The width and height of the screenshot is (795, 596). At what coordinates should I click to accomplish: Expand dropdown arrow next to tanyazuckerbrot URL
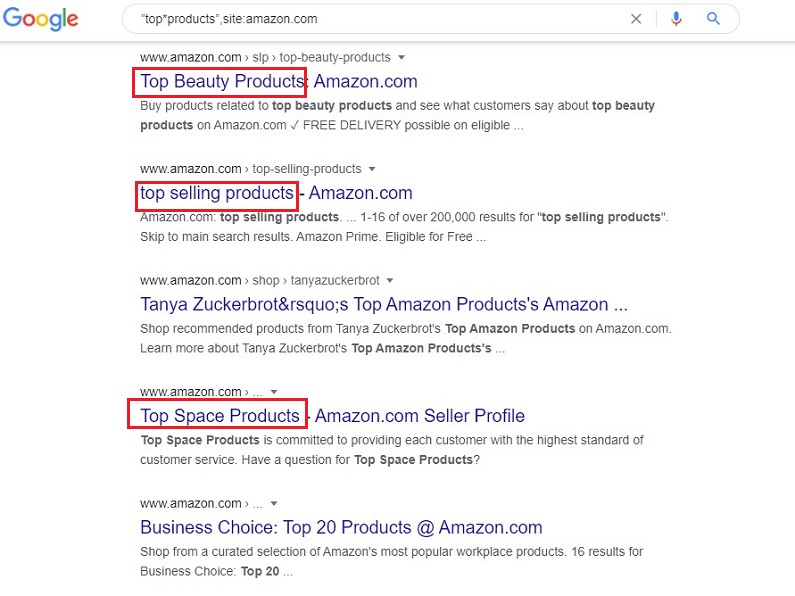point(390,280)
